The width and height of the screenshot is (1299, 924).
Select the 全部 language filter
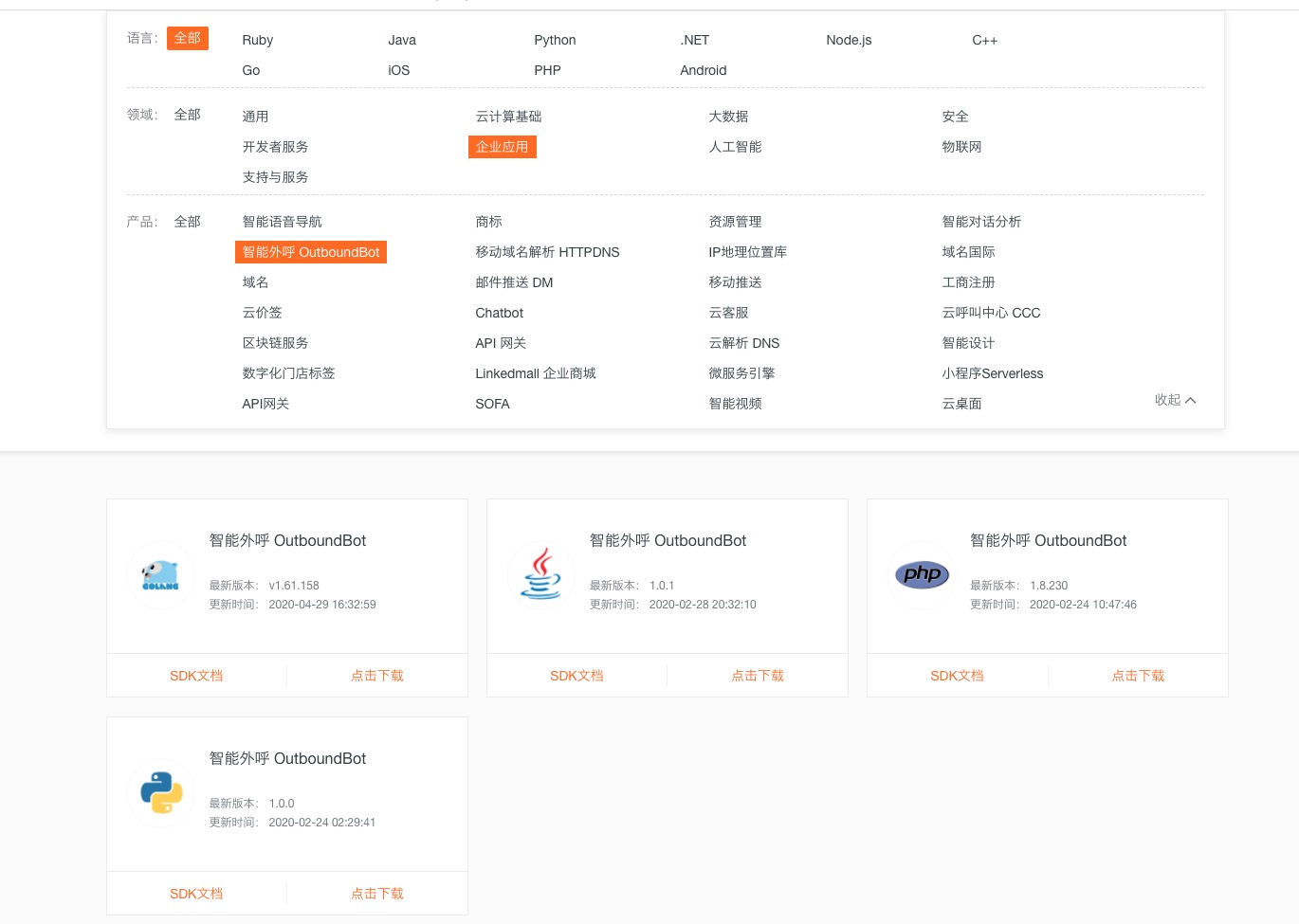click(x=188, y=38)
